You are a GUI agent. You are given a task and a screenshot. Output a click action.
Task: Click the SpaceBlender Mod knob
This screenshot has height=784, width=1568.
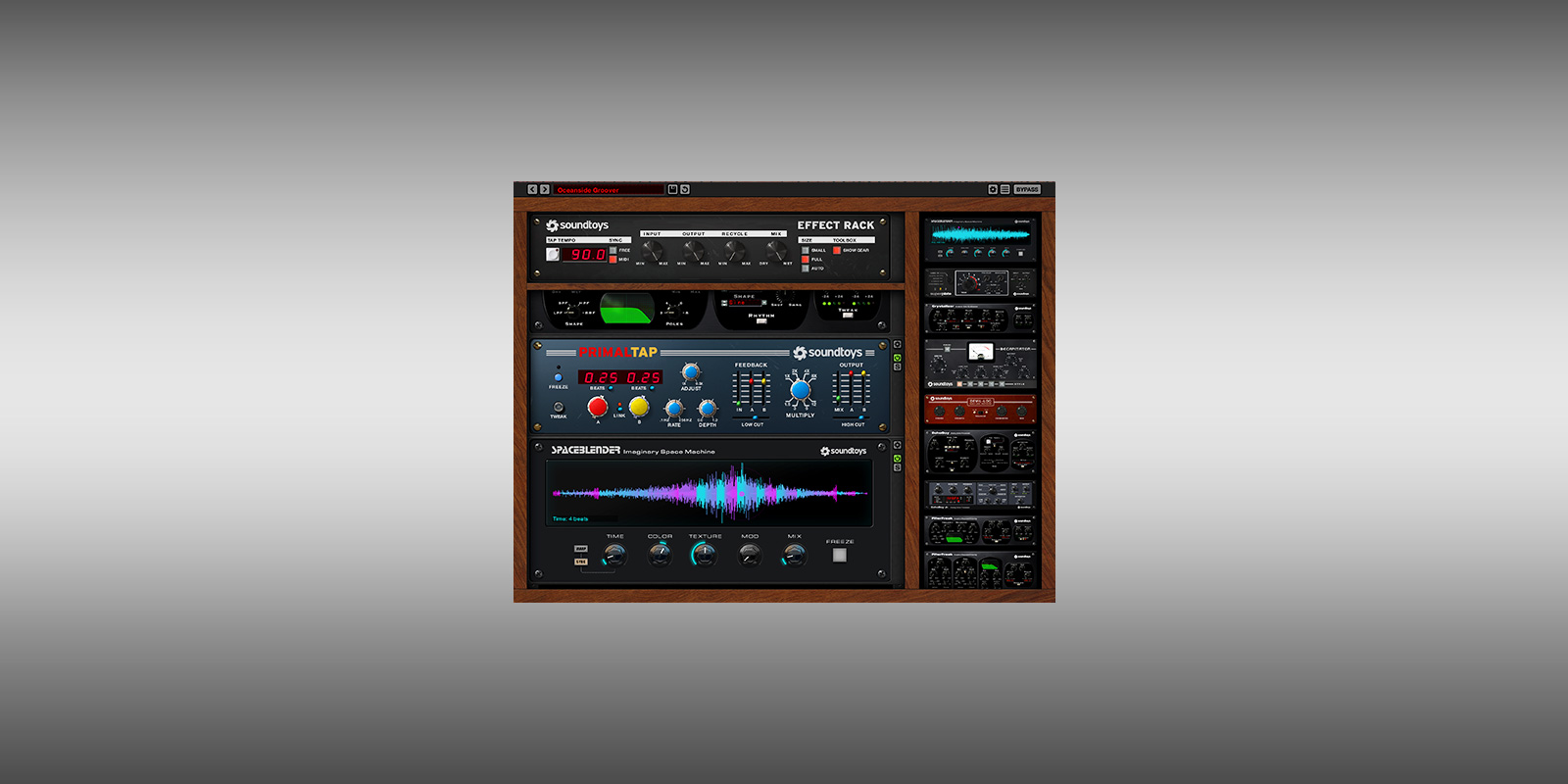tap(750, 556)
